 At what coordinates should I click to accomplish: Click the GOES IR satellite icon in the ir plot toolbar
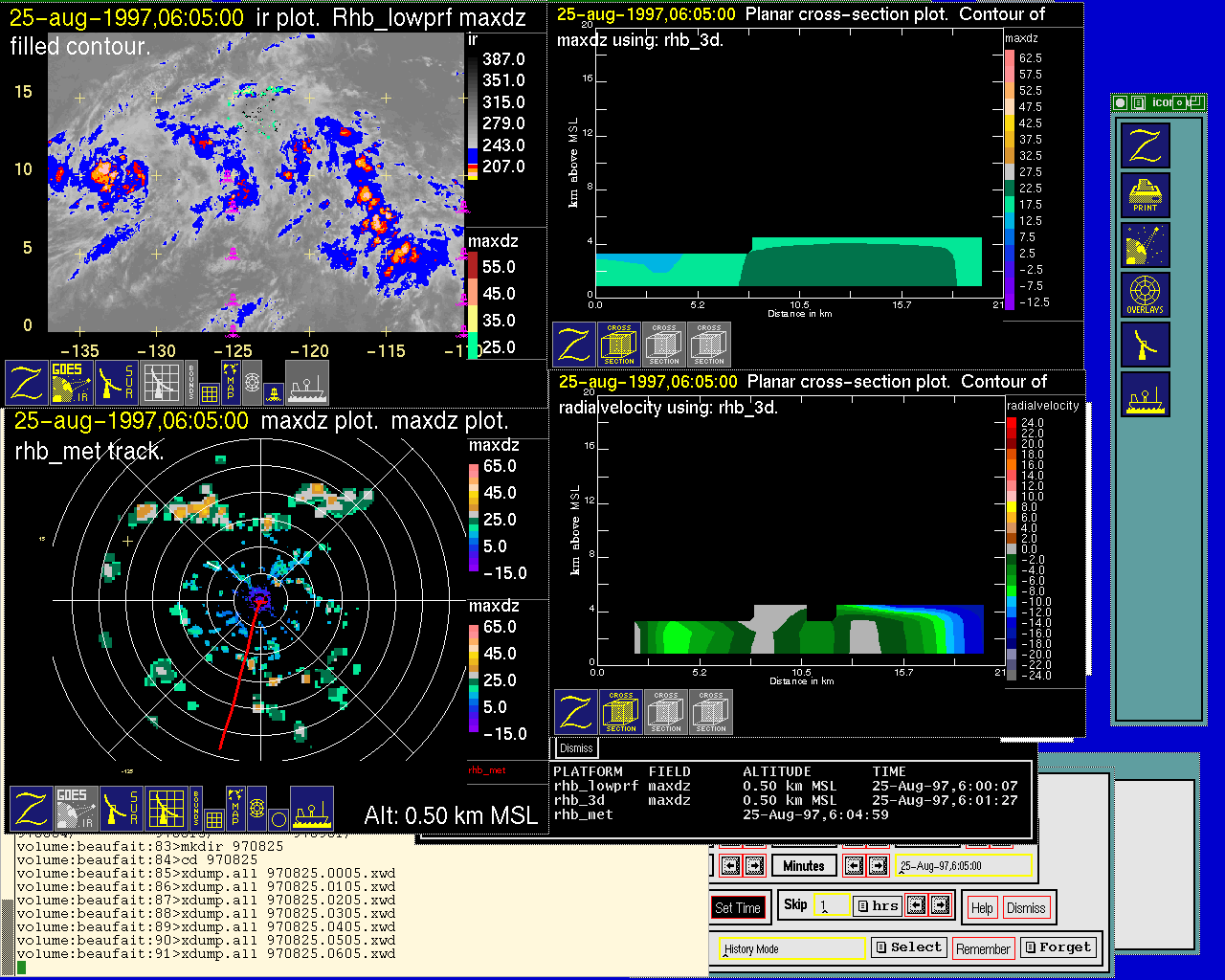(x=71, y=382)
